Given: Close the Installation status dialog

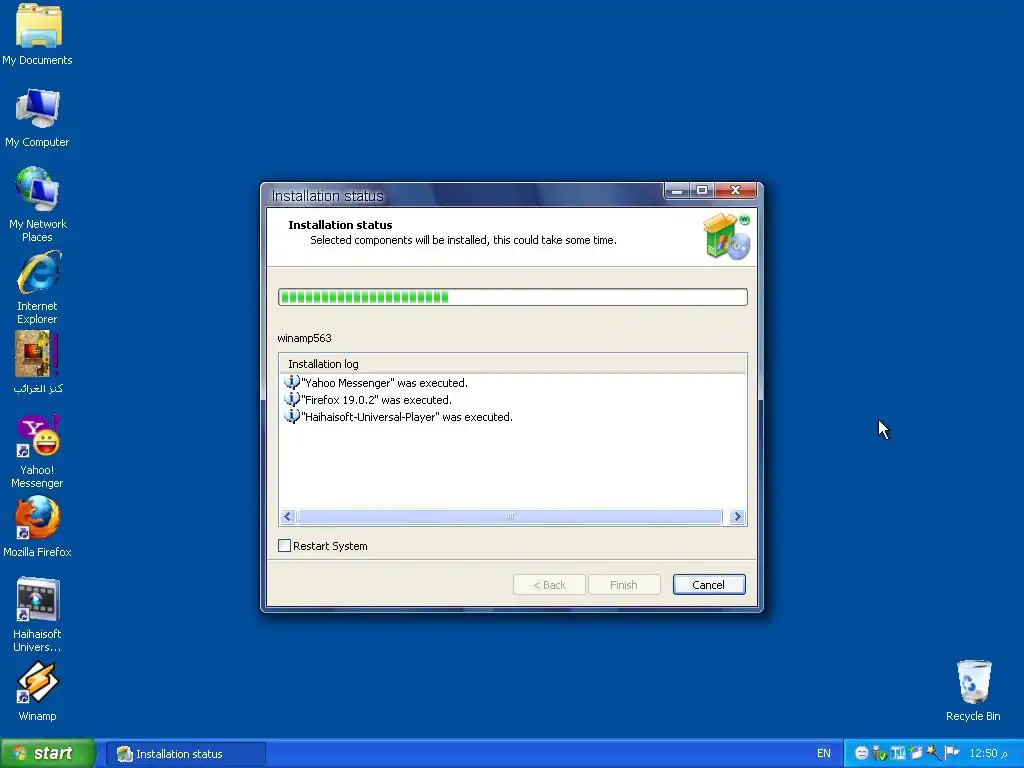Looking at the screenshot, I should (735, 190).
